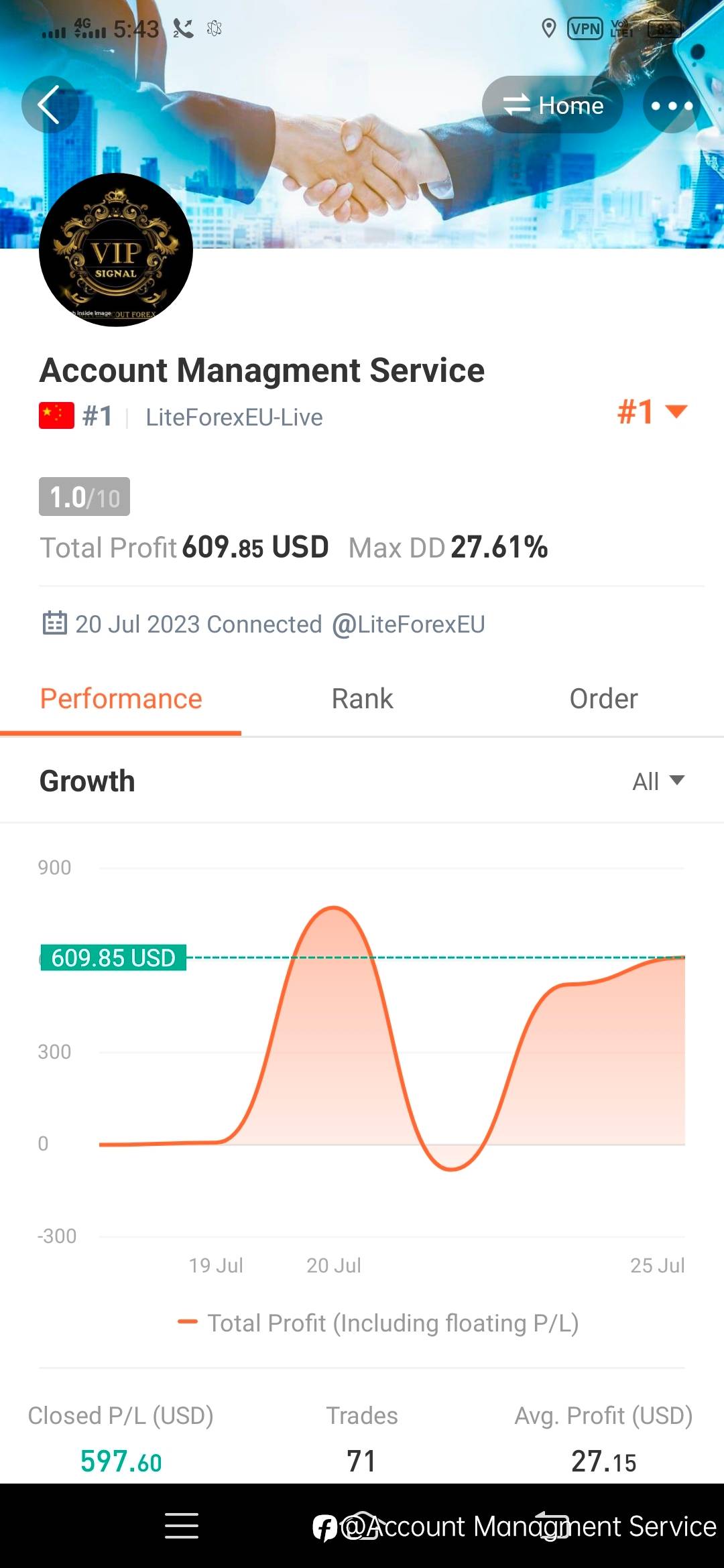Image resolution: width=724 pixels, height=1568 pixels.
Task: Open the three-dot more options menu
Action: pos(671,105)
